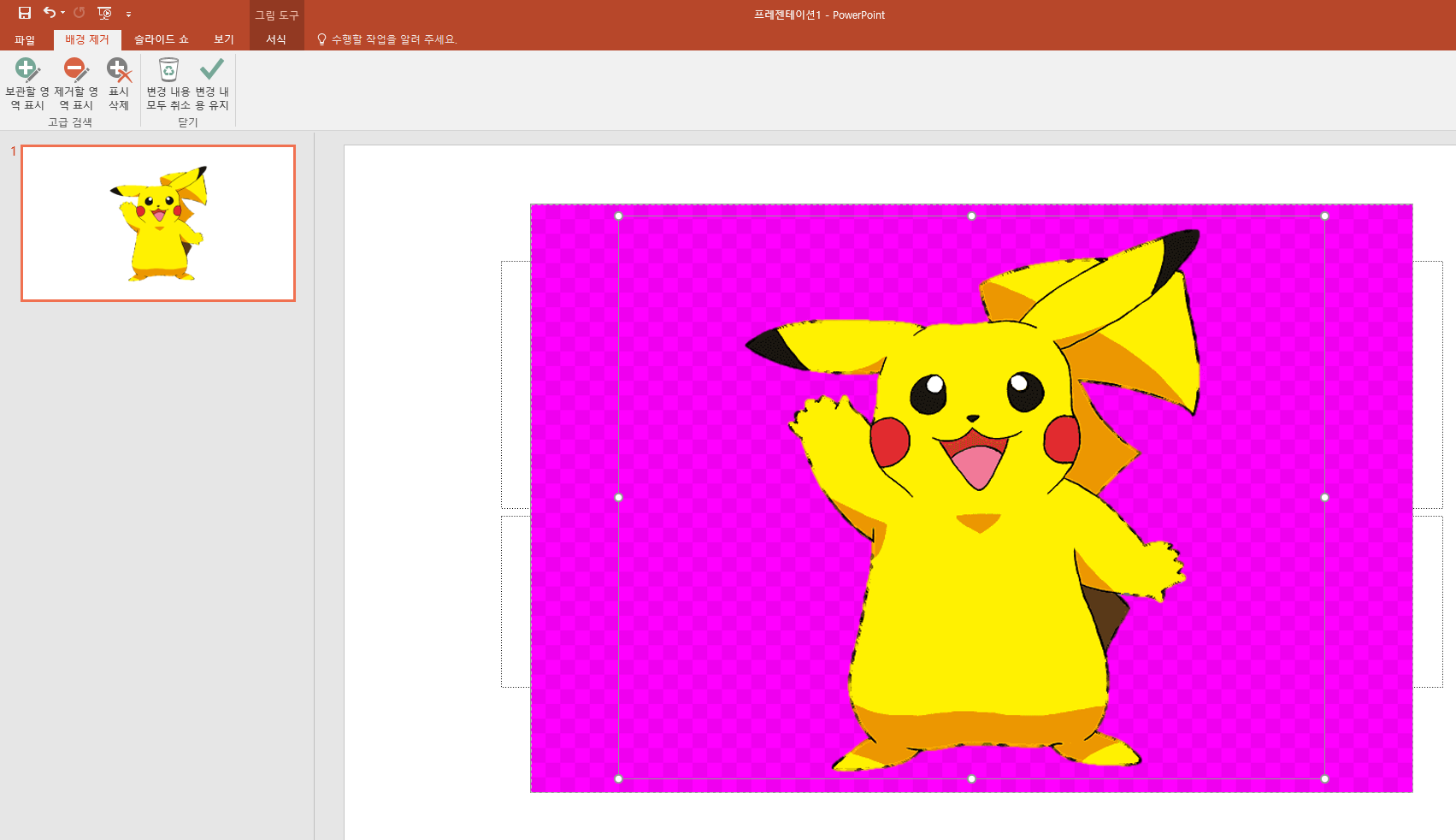Click the window title 프레젠테이션1 - PowerPoint

[x=819, y=15]
